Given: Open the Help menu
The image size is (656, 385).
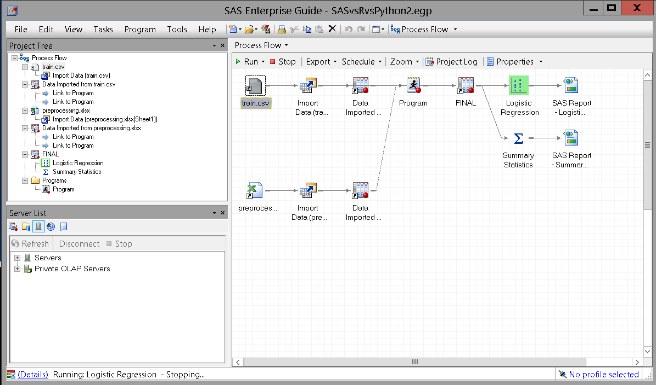Looking at the screenshot, I should (207, 29).
